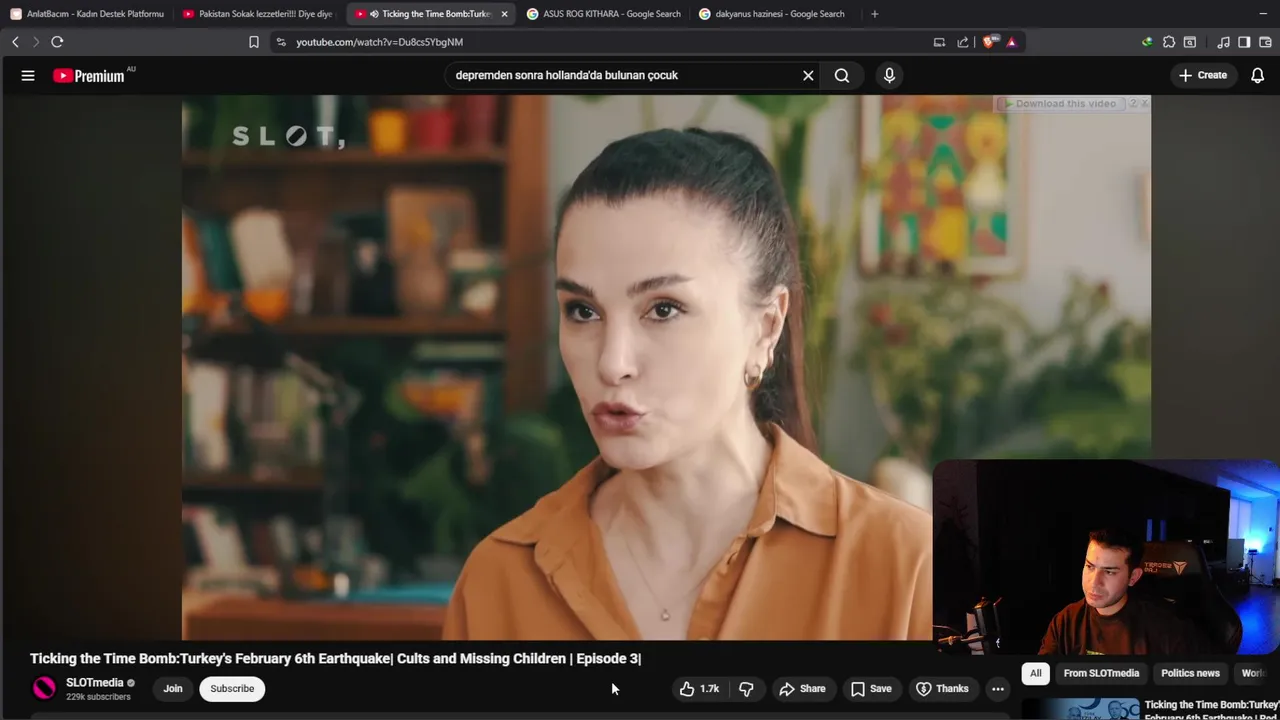Open the tab search icon in the toolbar
1280x720 pixels.
tap(1190, 42)
